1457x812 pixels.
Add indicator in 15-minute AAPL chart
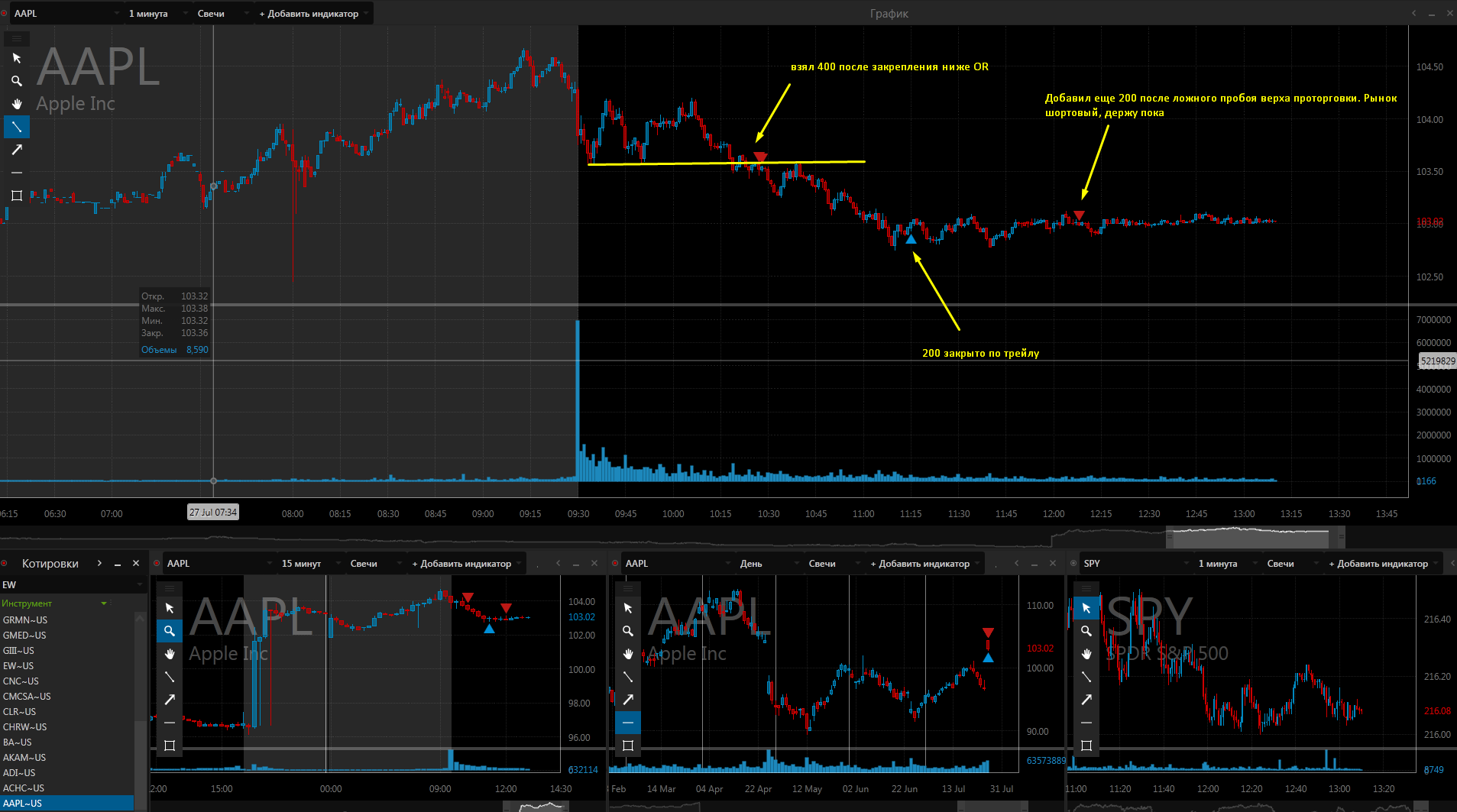(x=466, y=564)
